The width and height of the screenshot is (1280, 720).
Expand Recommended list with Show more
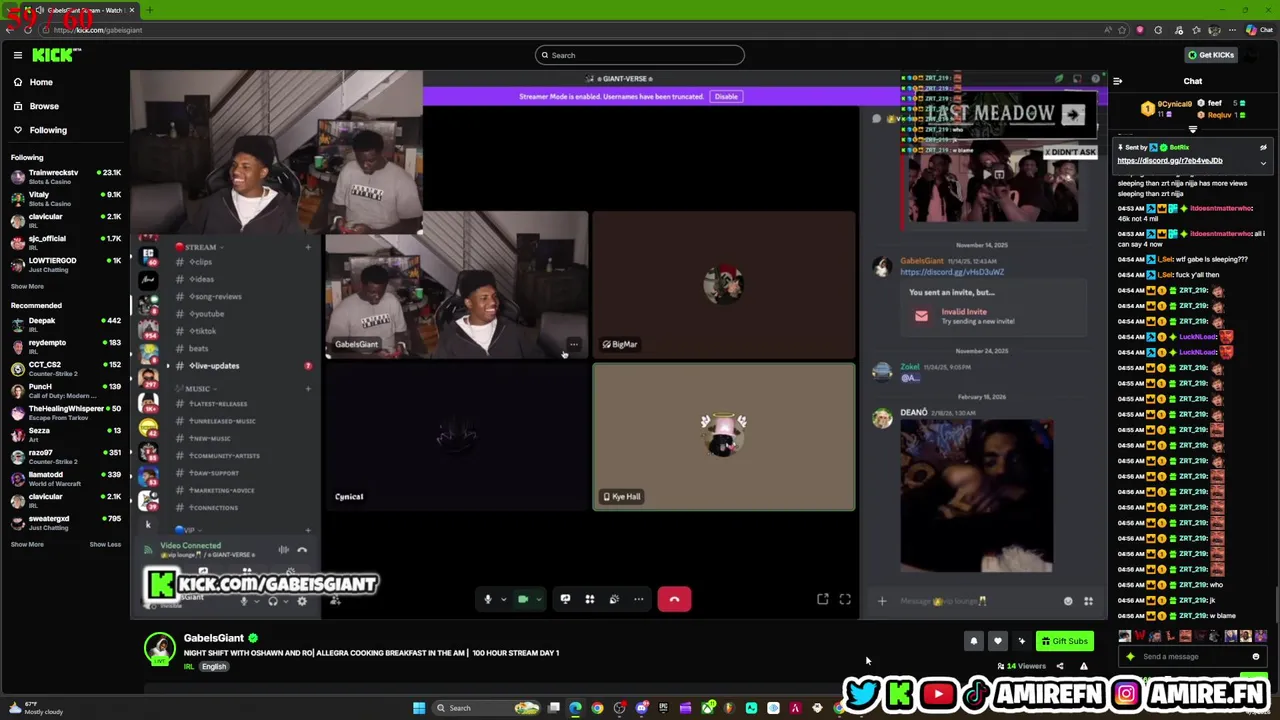tap(27, 544)
